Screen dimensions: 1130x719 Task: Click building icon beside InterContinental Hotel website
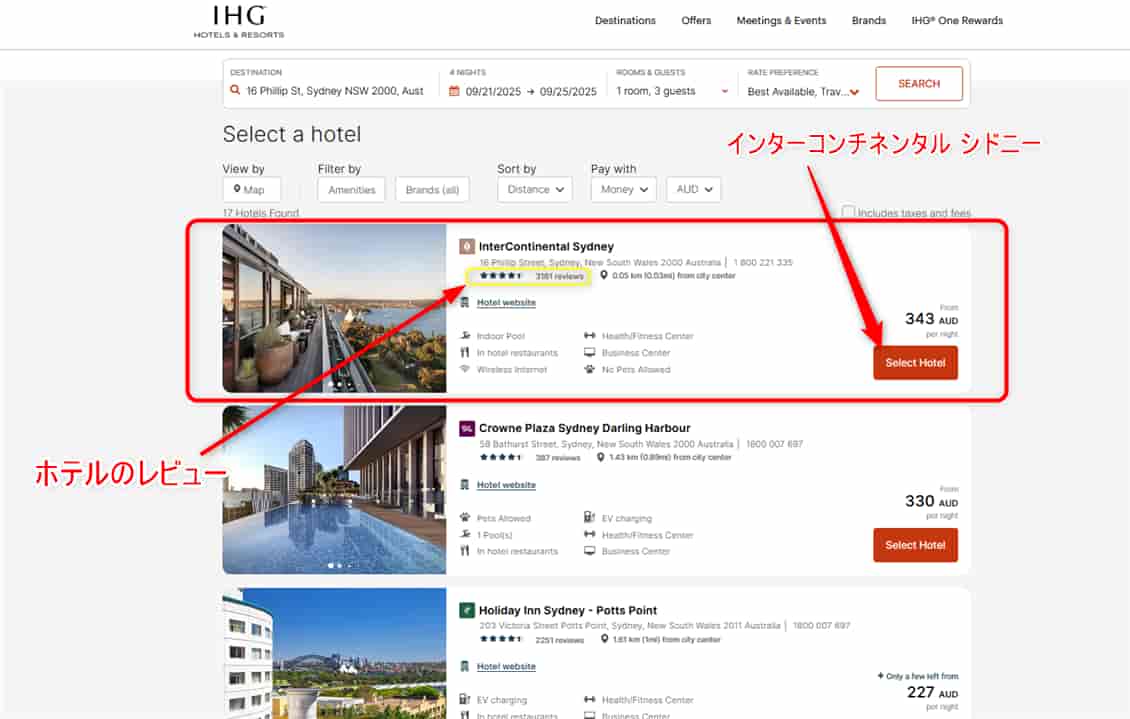pos(465,303)
